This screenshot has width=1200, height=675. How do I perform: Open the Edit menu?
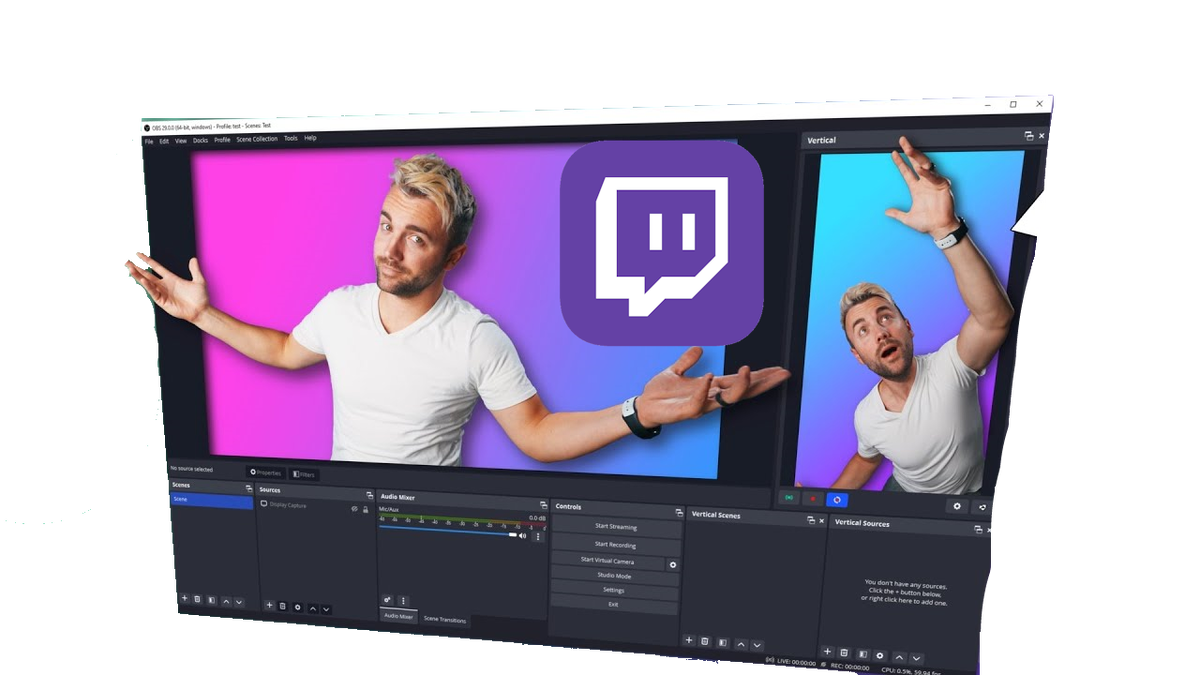(x=164, y=141)
